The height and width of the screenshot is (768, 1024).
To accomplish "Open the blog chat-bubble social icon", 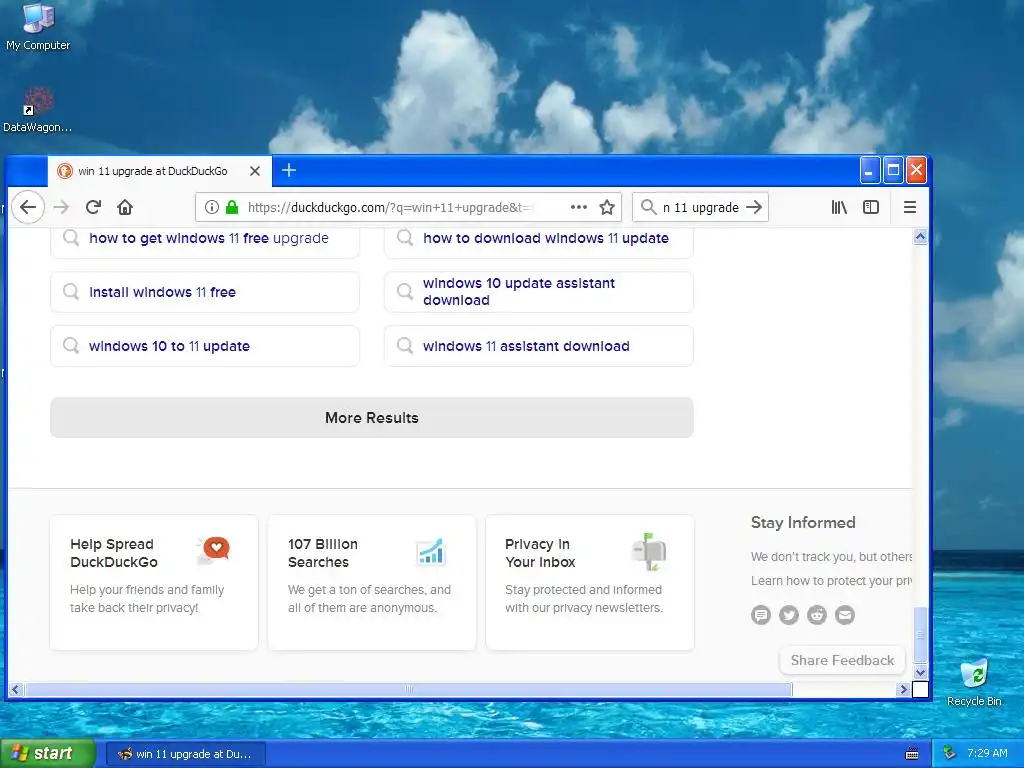I will tap(761, 615).
